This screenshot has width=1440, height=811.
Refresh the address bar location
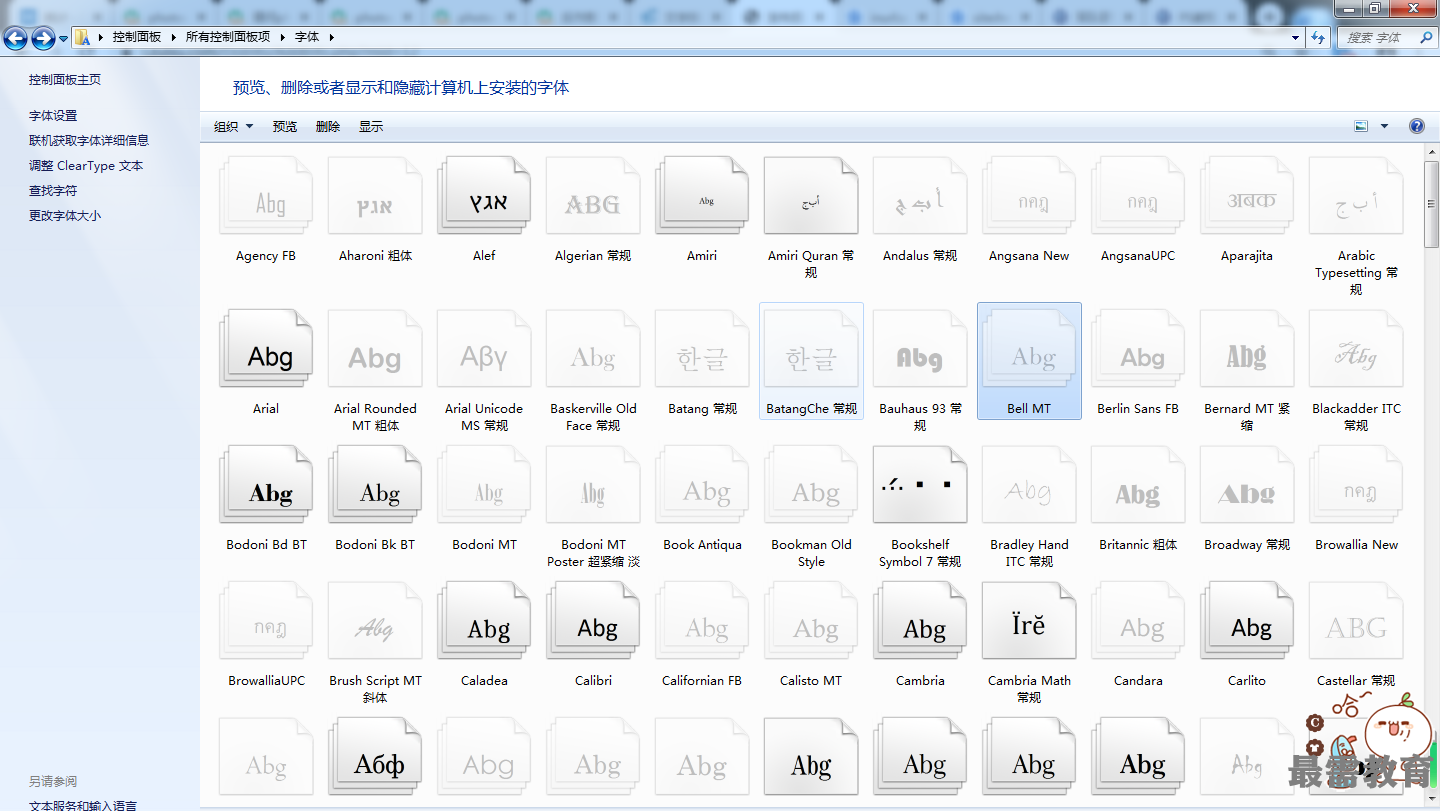1318,37
